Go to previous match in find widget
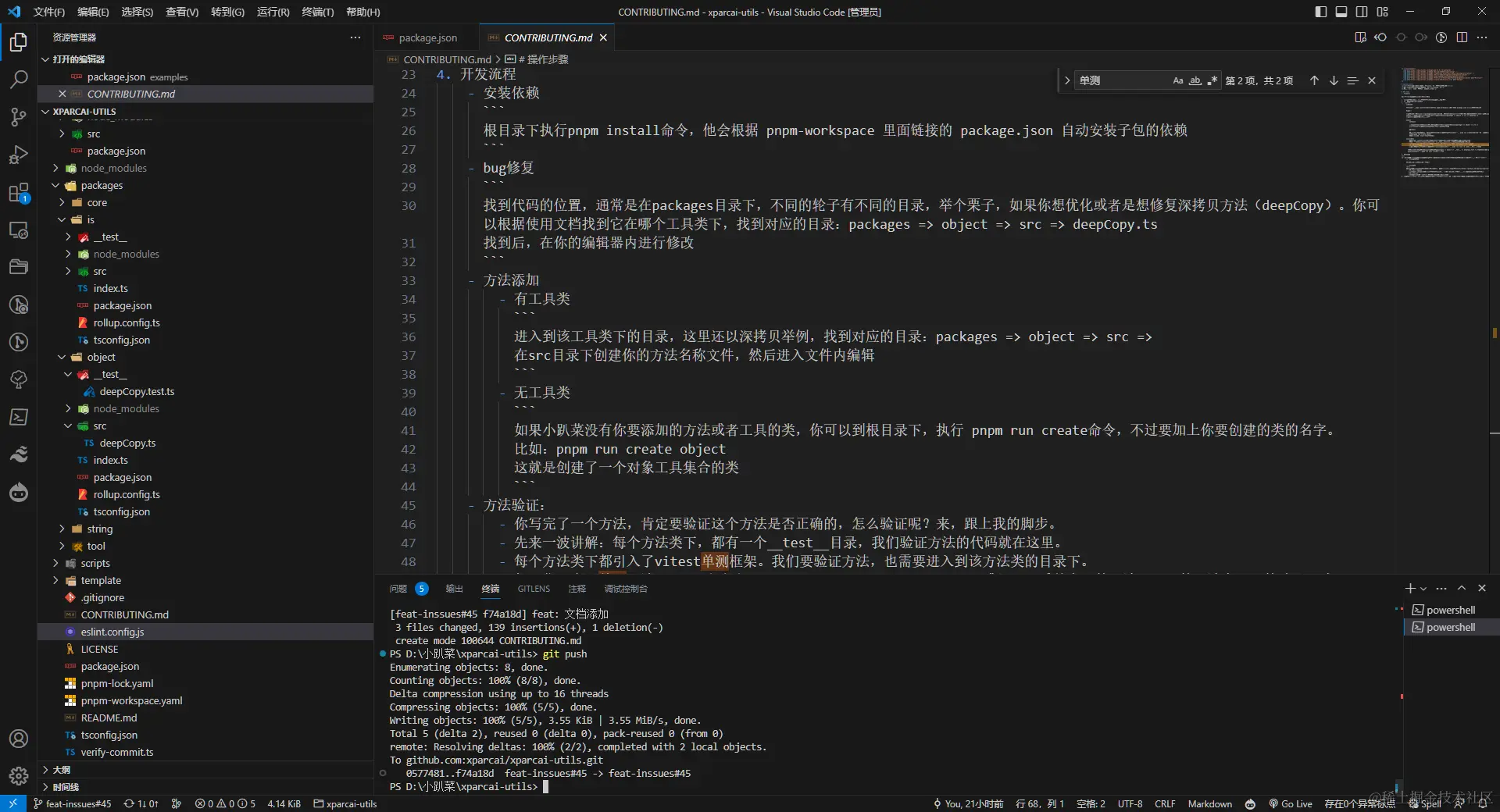The height and width of the screenshot is (812, 1500). [1314, 80]
